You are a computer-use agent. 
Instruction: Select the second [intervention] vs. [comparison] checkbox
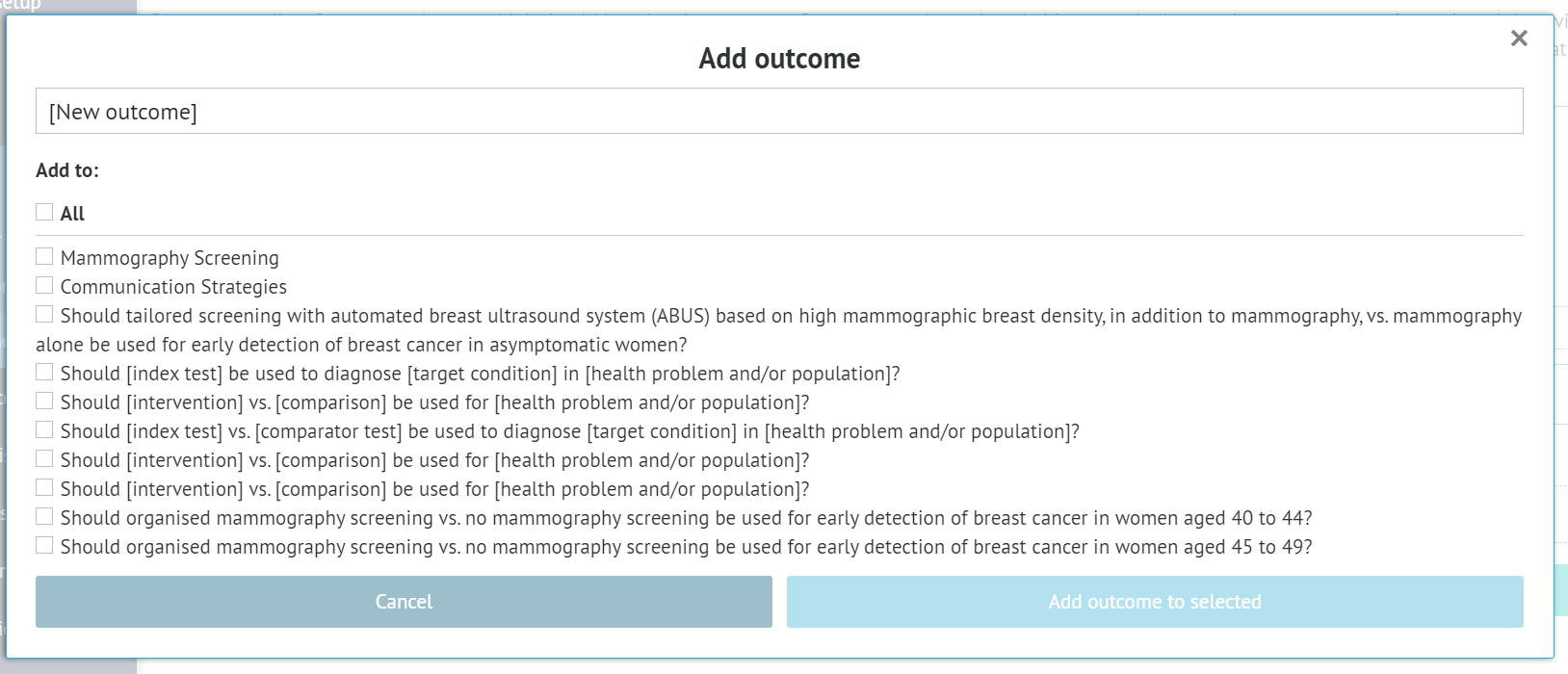coord(43,458)
